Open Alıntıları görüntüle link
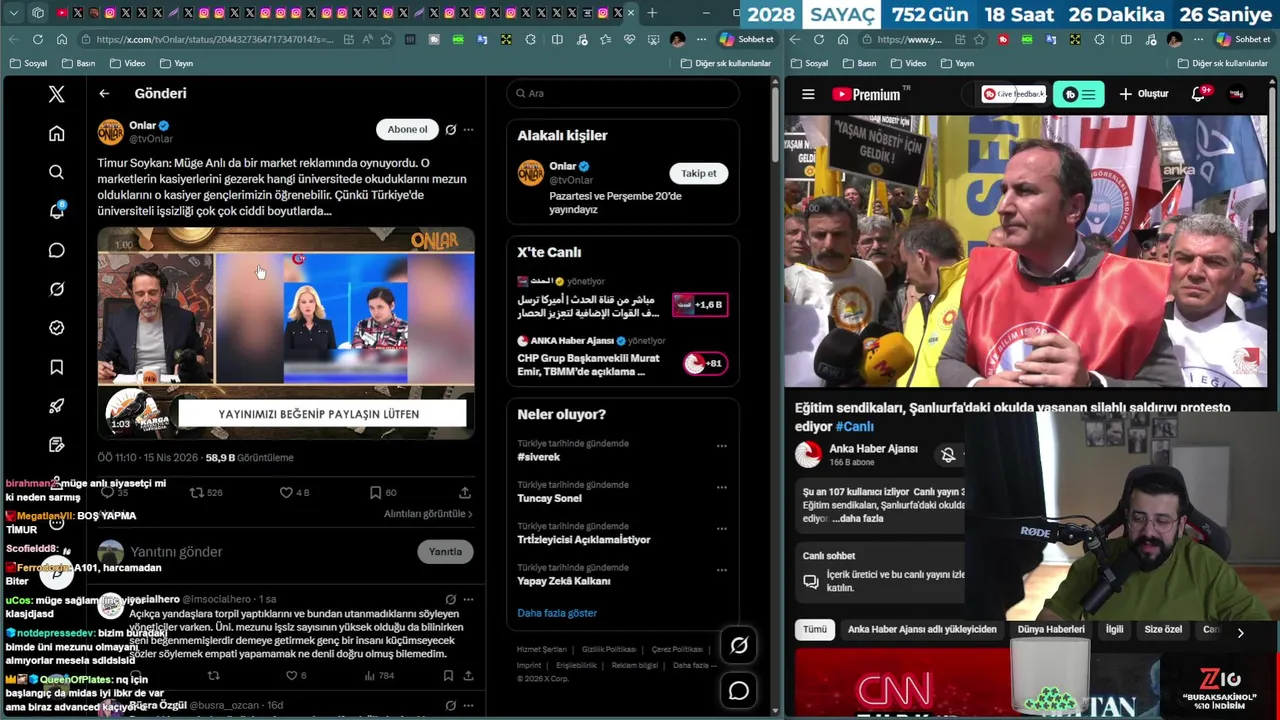1280x720 pixels. (x=428, y=514)
